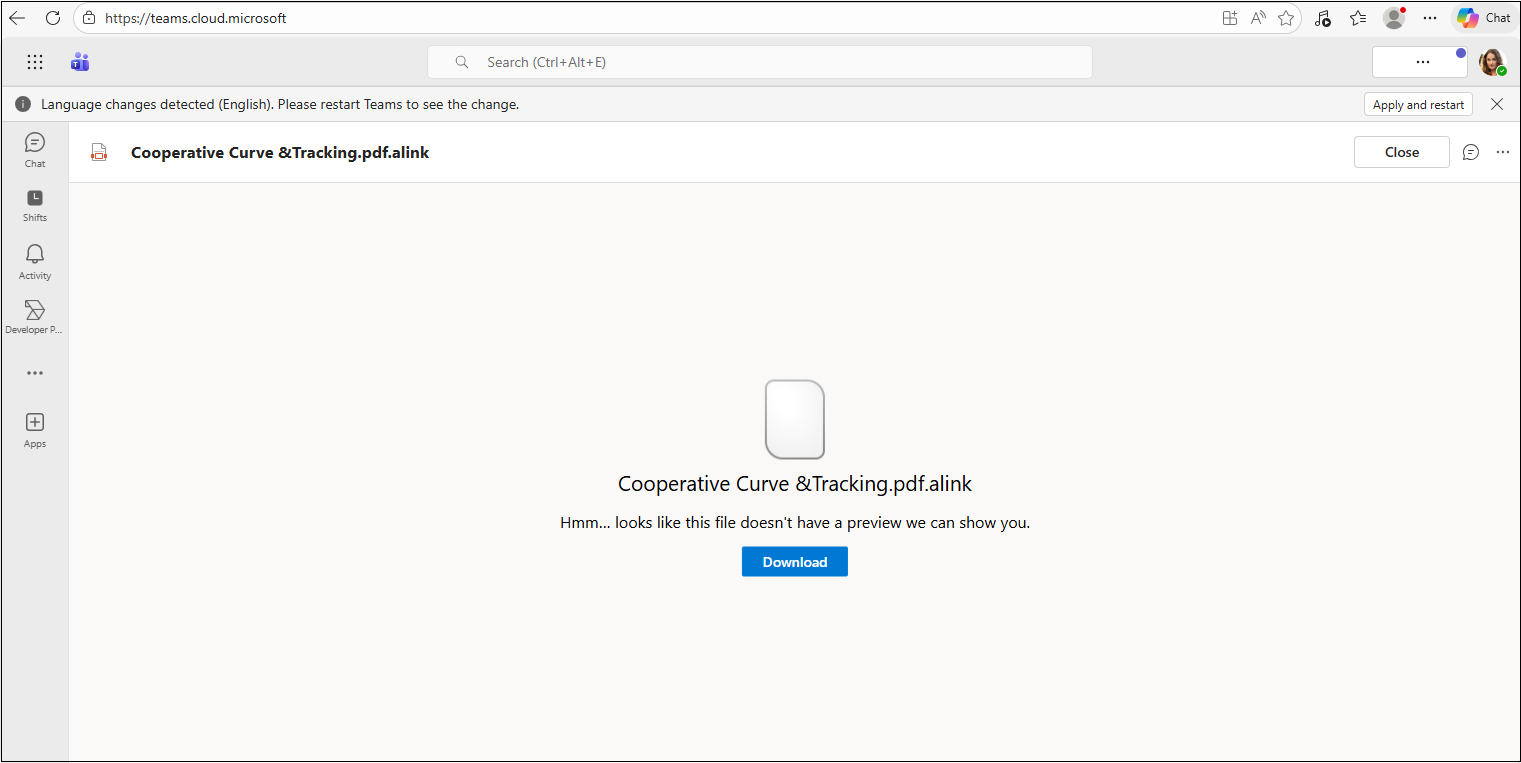Image resolution: width=1521 pixels, height=763 pixels.
Task: Toggle Read aloud in address bar
Action: point(1258,18)
